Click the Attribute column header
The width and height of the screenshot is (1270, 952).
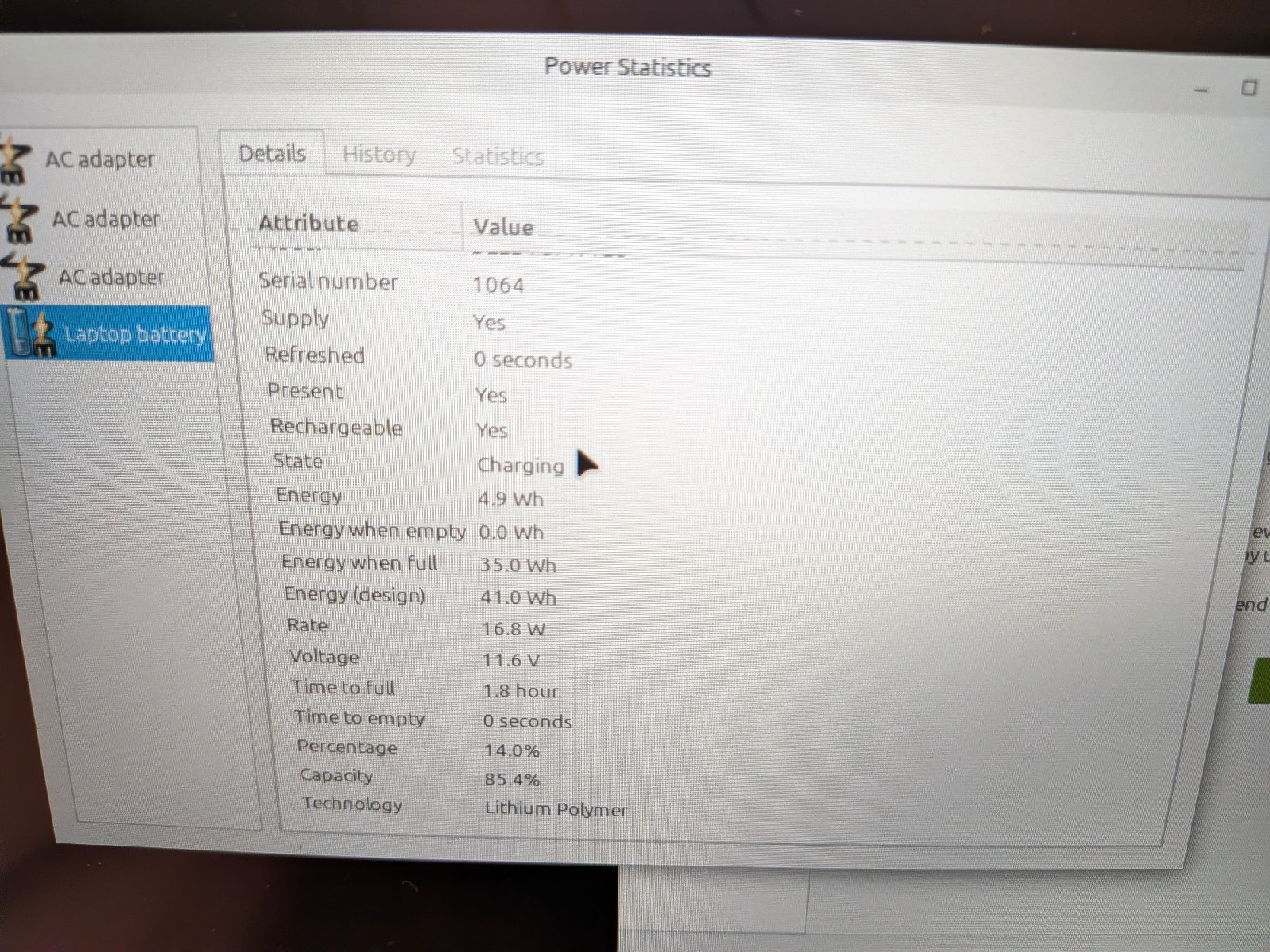(x=309, y=224)
